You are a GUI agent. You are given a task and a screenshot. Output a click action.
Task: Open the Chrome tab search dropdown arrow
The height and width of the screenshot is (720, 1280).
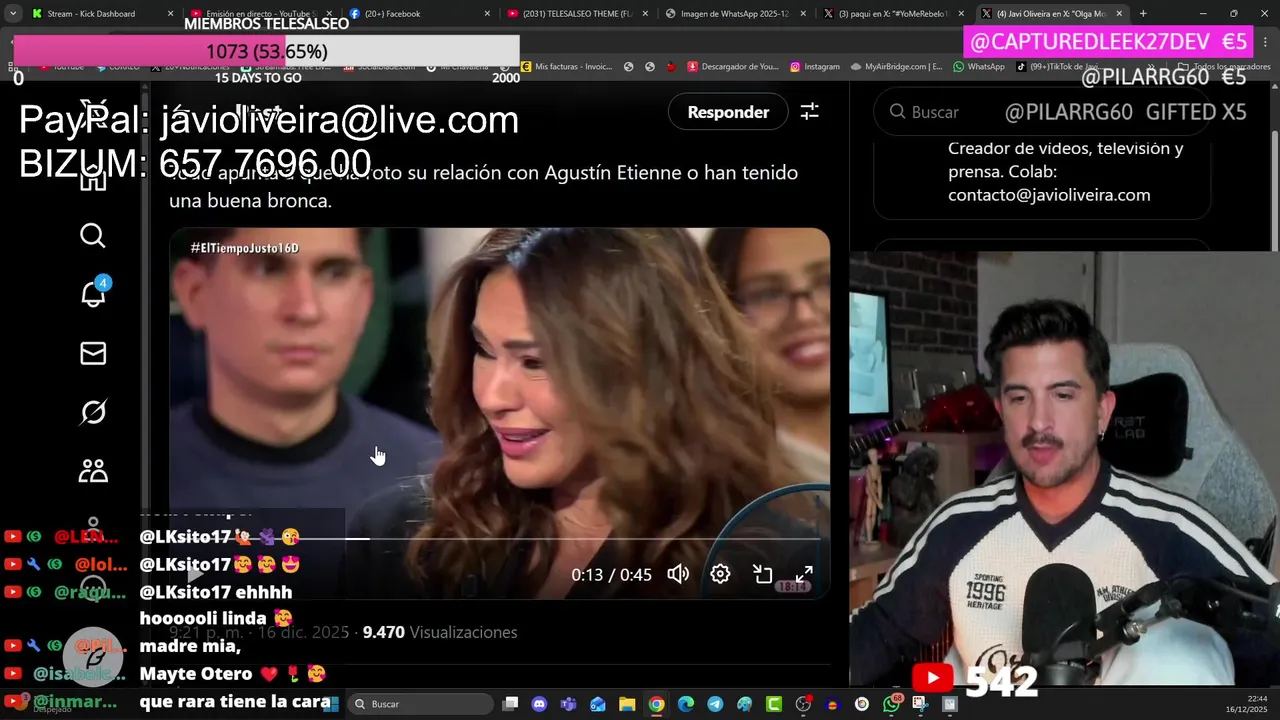12,14
